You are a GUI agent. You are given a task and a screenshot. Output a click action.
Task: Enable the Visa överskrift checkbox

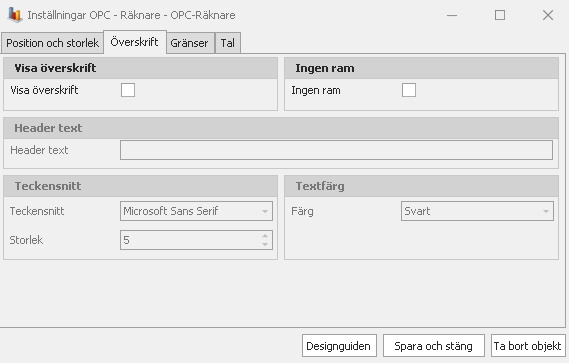[128, 90]
